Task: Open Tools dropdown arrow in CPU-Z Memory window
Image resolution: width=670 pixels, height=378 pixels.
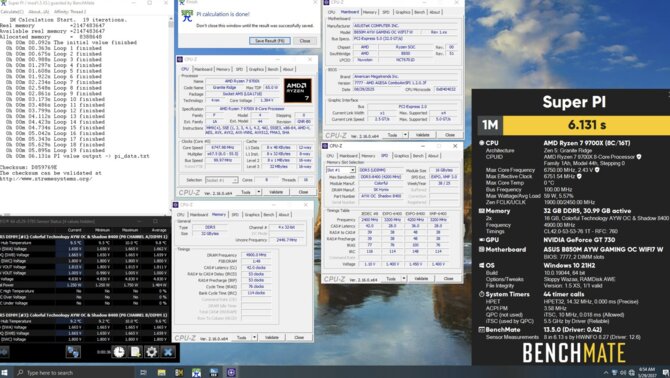Action: coord(254,337)
